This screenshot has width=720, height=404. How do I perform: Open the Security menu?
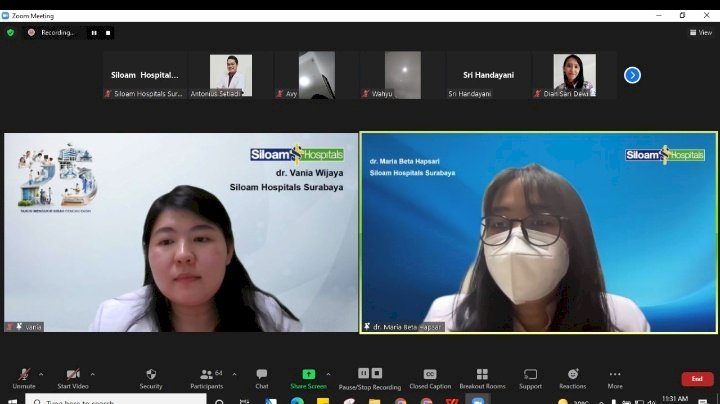[151, 379]
